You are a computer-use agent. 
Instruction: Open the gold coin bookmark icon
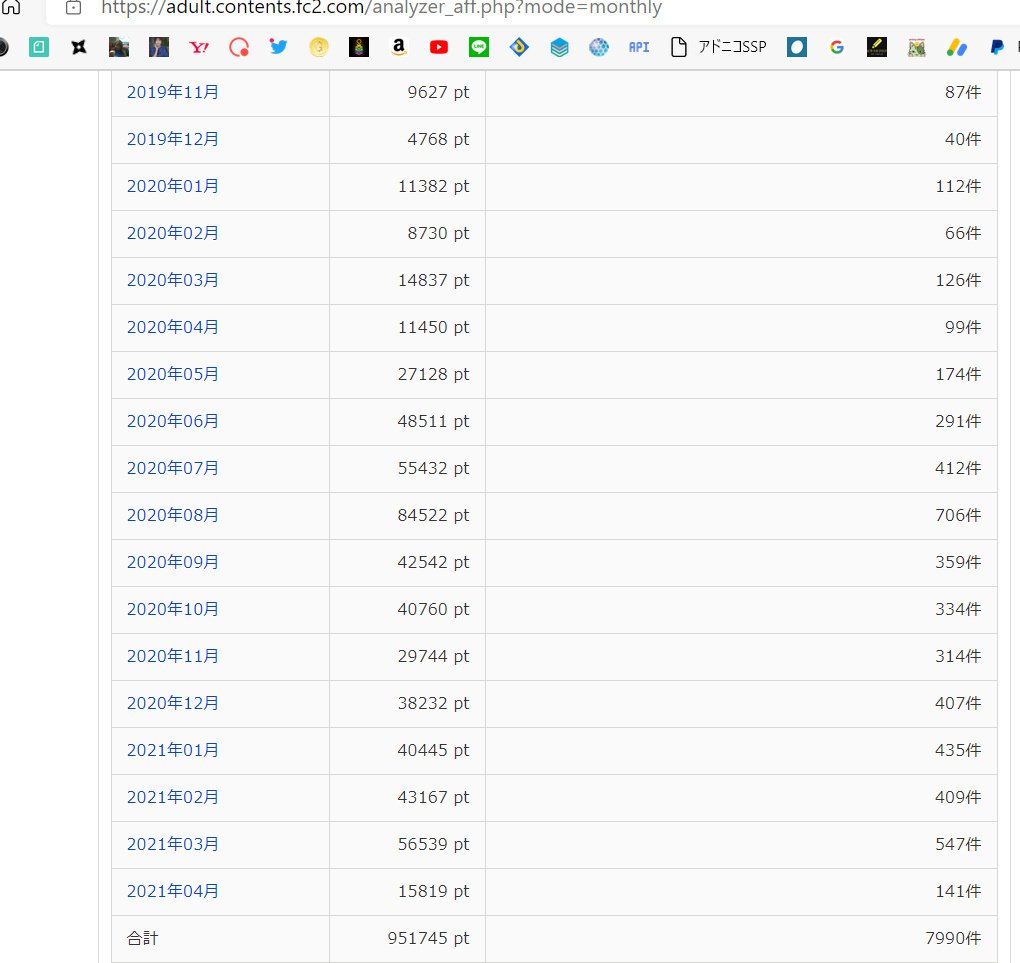(319, 47)
